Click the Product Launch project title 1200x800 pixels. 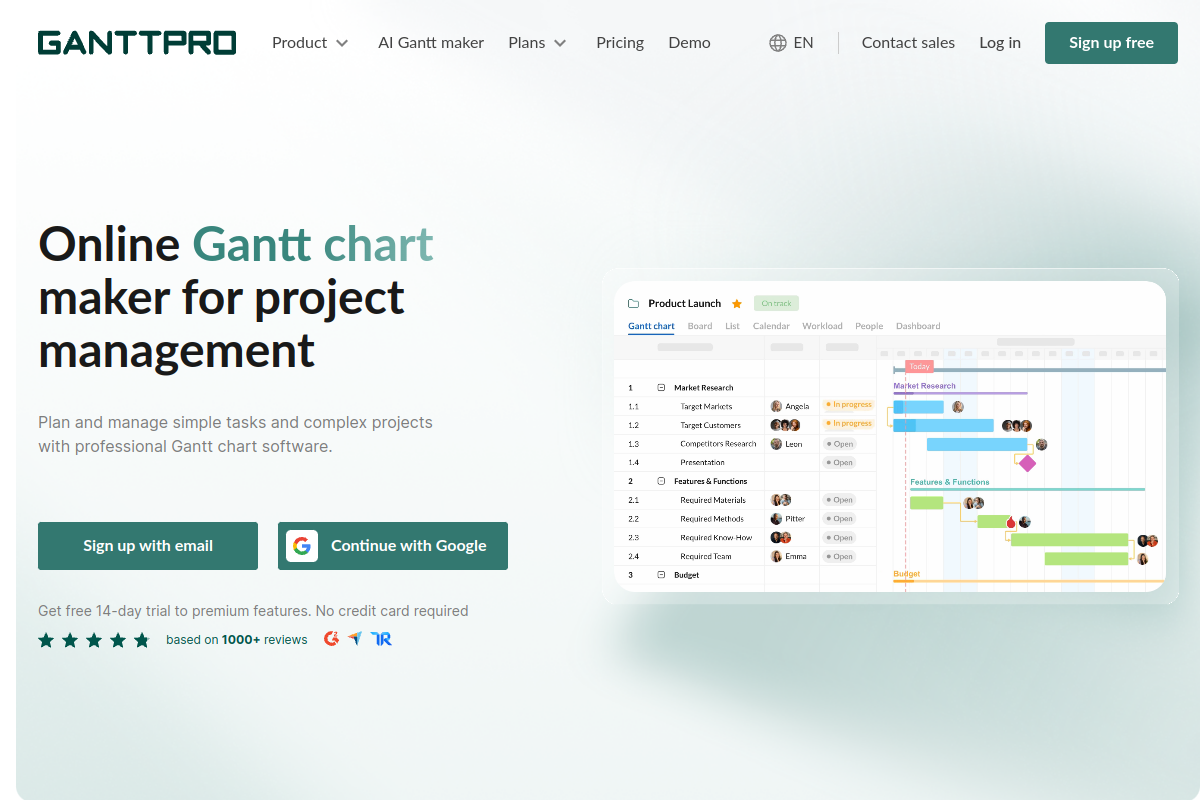click(684, 303)
